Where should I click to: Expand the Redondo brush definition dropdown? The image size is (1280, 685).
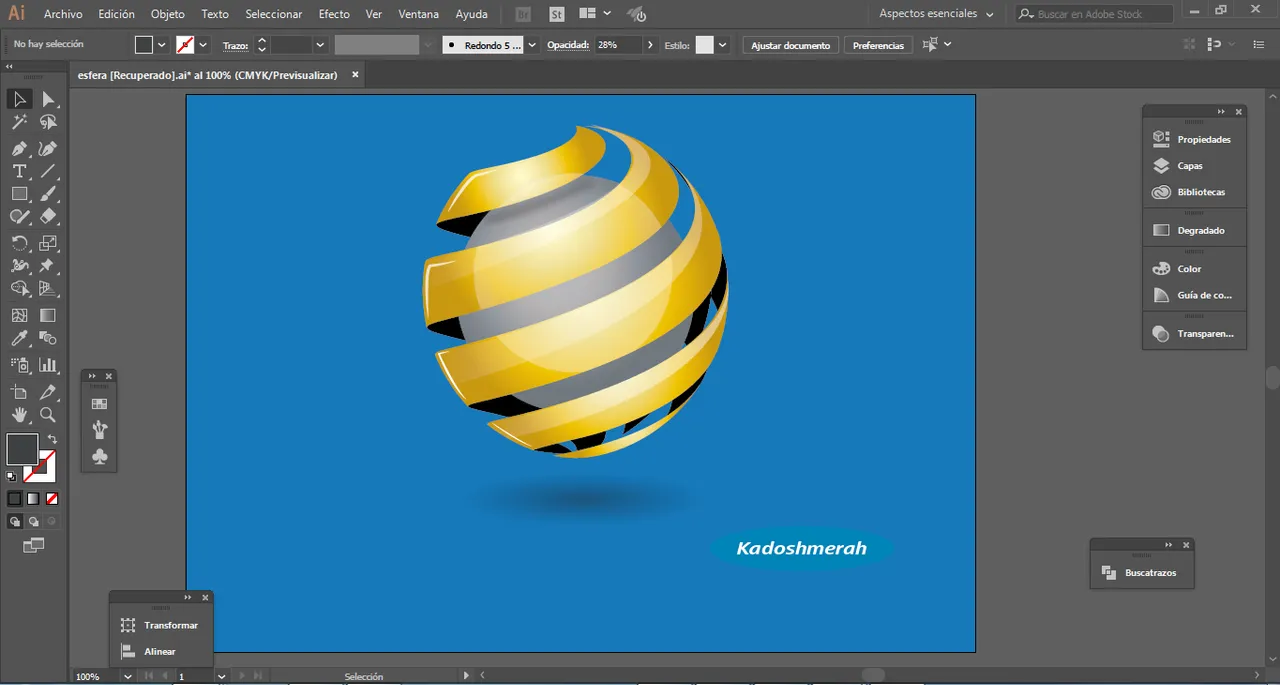[532, 45]
